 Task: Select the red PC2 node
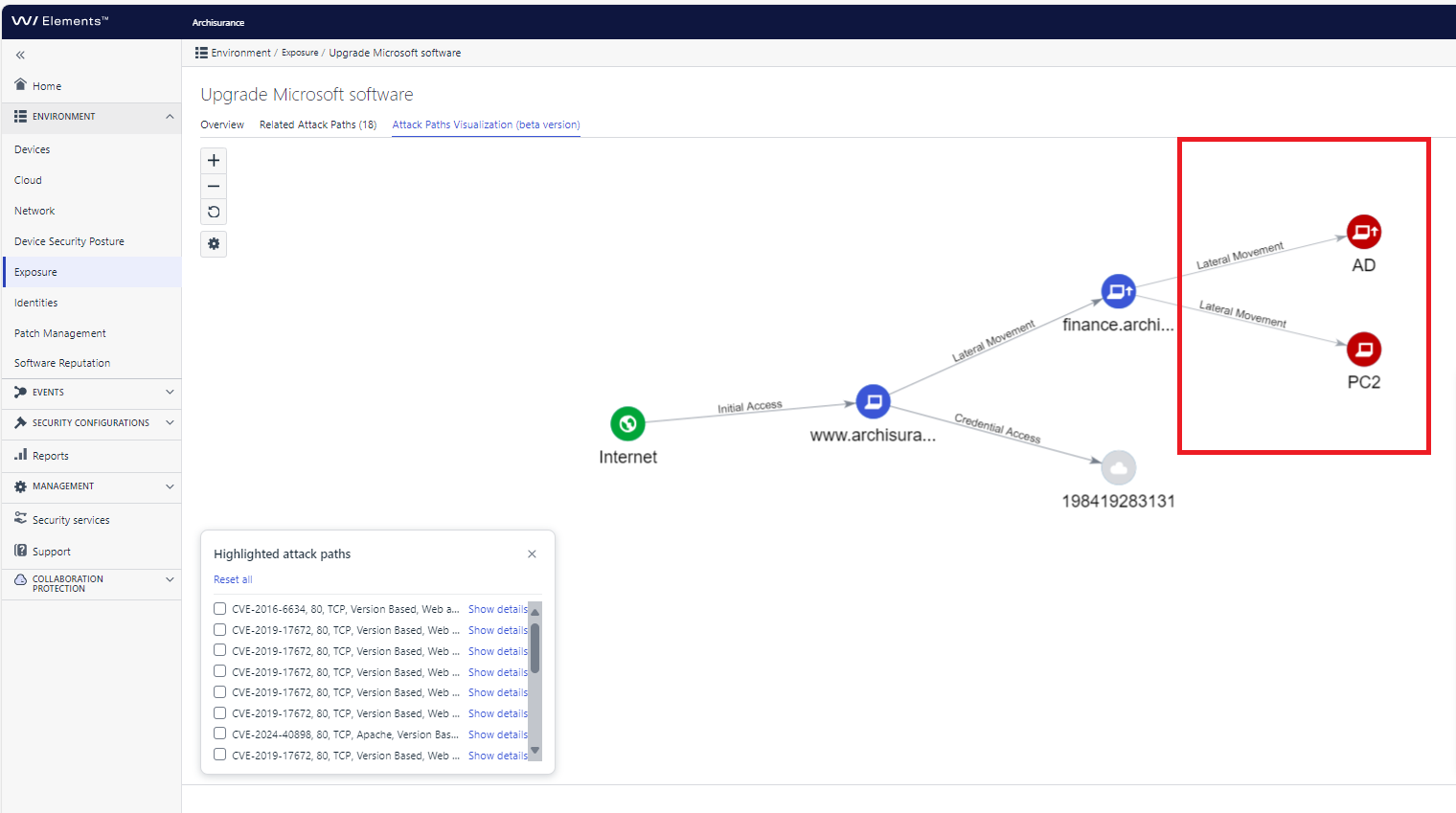1364,349
